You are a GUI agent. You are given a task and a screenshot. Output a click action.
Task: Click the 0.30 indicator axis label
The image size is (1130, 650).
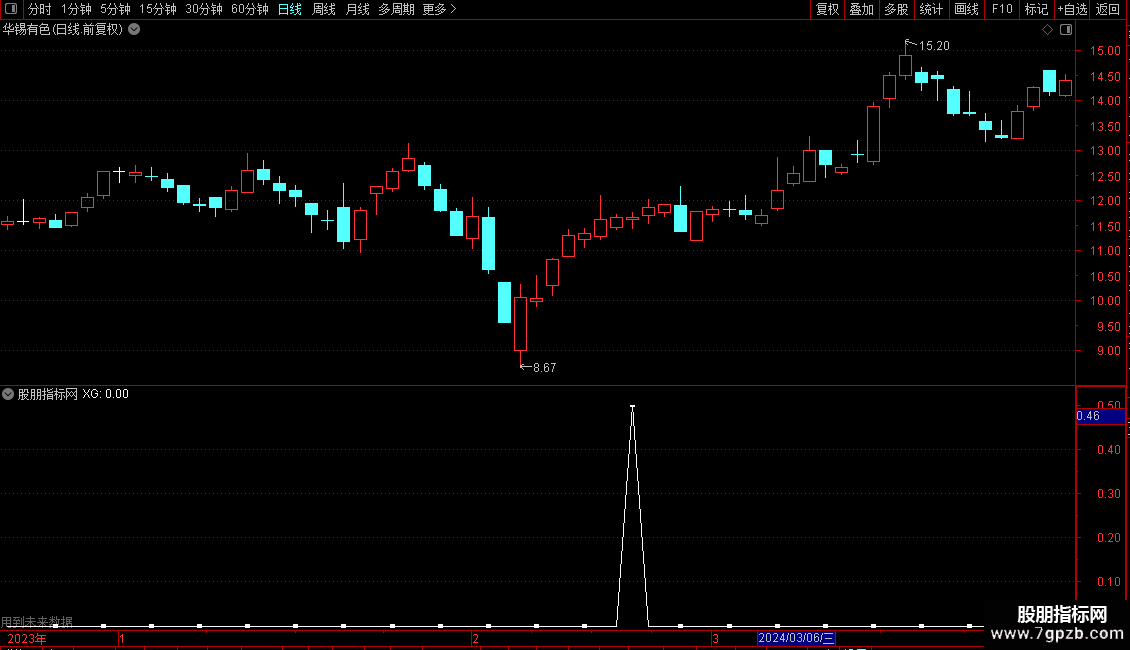tap(1108, 494)
